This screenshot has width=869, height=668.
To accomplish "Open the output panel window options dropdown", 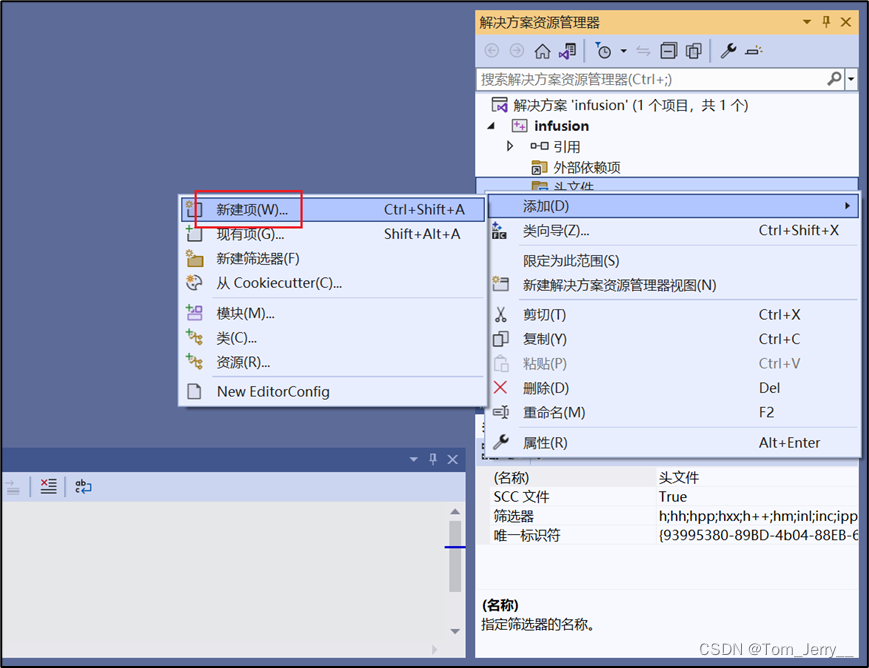I will click(413, 459).
